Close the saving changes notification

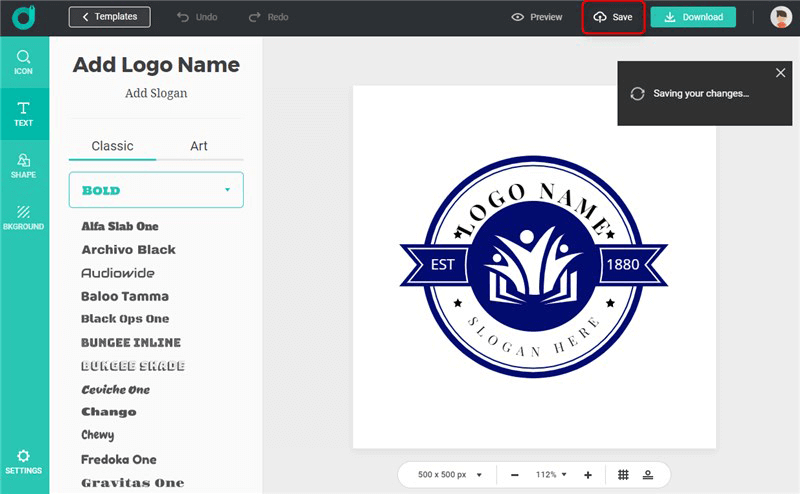(781, 73)
